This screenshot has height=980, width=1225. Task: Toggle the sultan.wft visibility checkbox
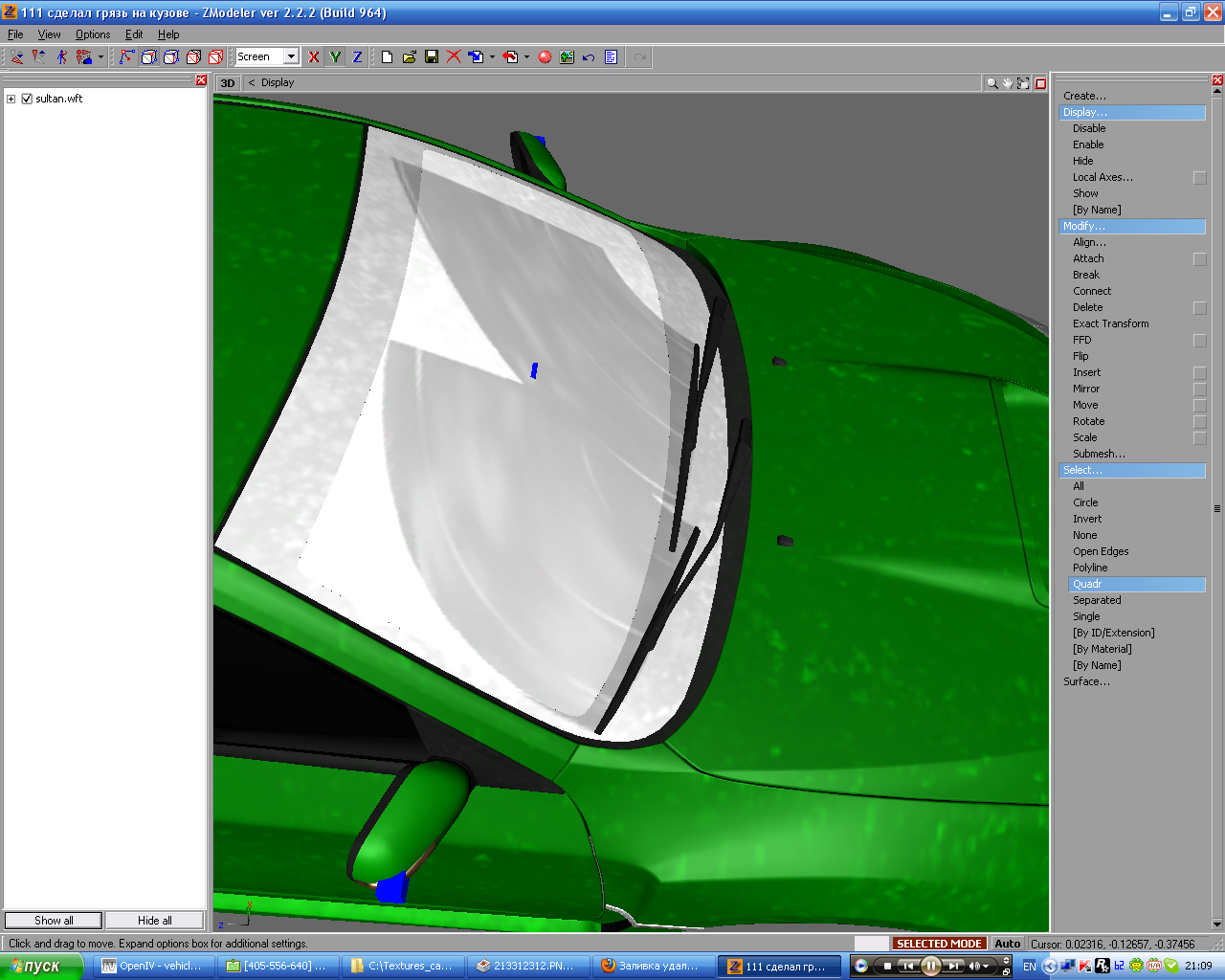click(x=27, y=99)
